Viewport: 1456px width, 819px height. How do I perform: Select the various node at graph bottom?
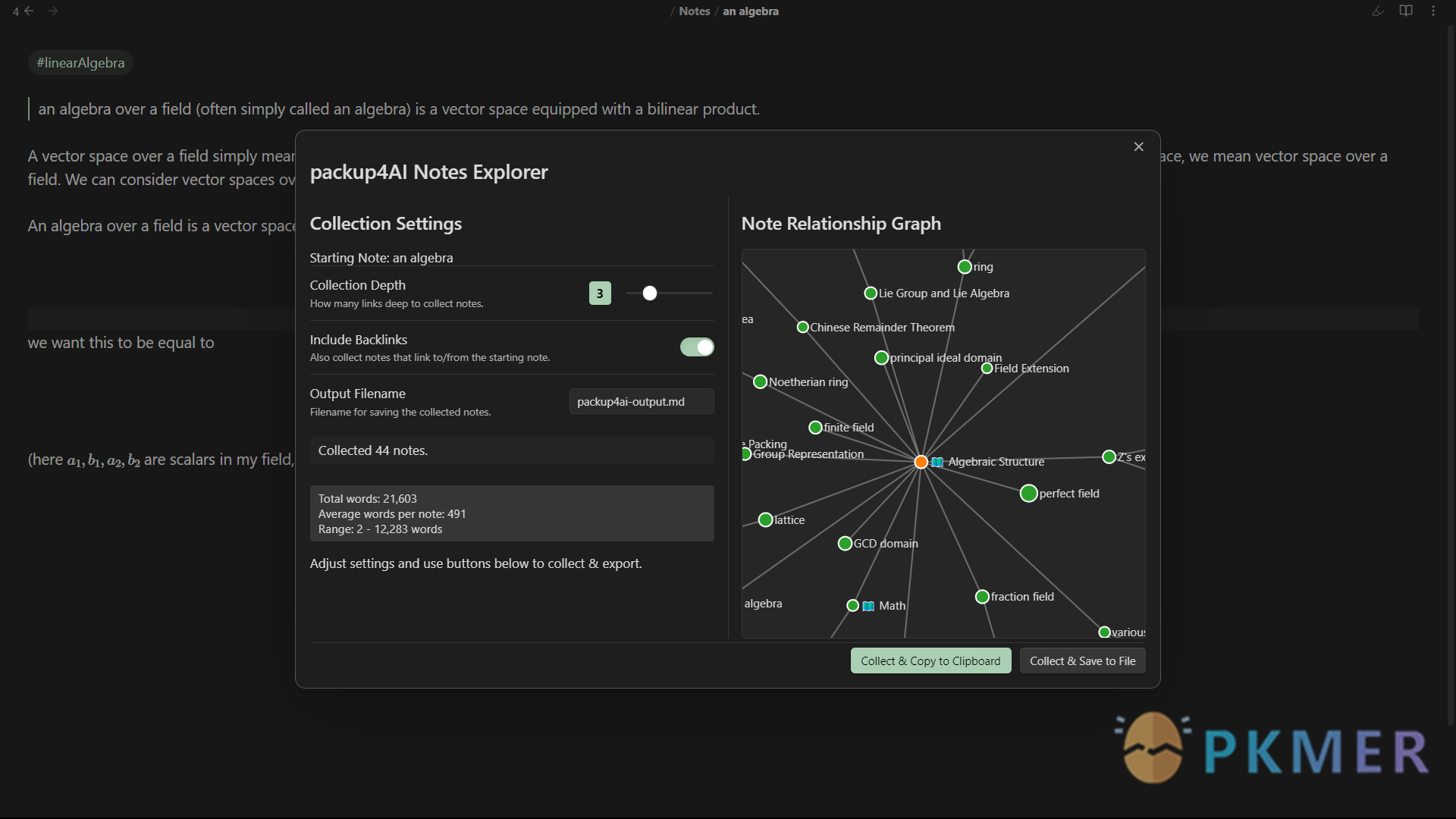(x=1104, y=632)
